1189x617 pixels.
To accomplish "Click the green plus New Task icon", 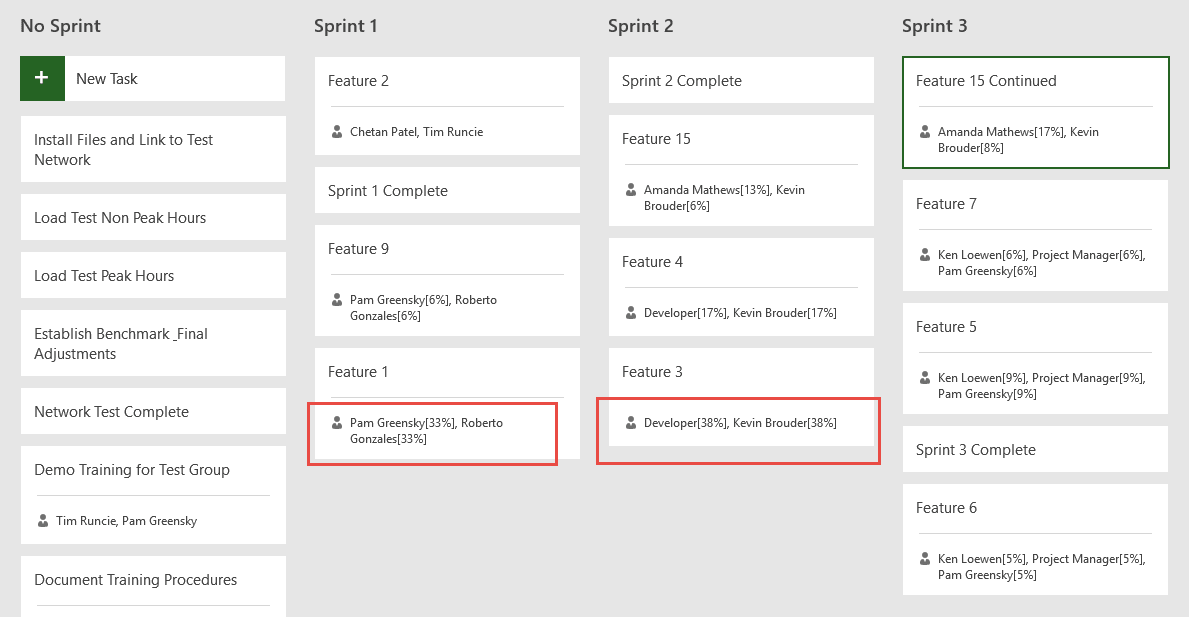I will [x=42, y=78].
